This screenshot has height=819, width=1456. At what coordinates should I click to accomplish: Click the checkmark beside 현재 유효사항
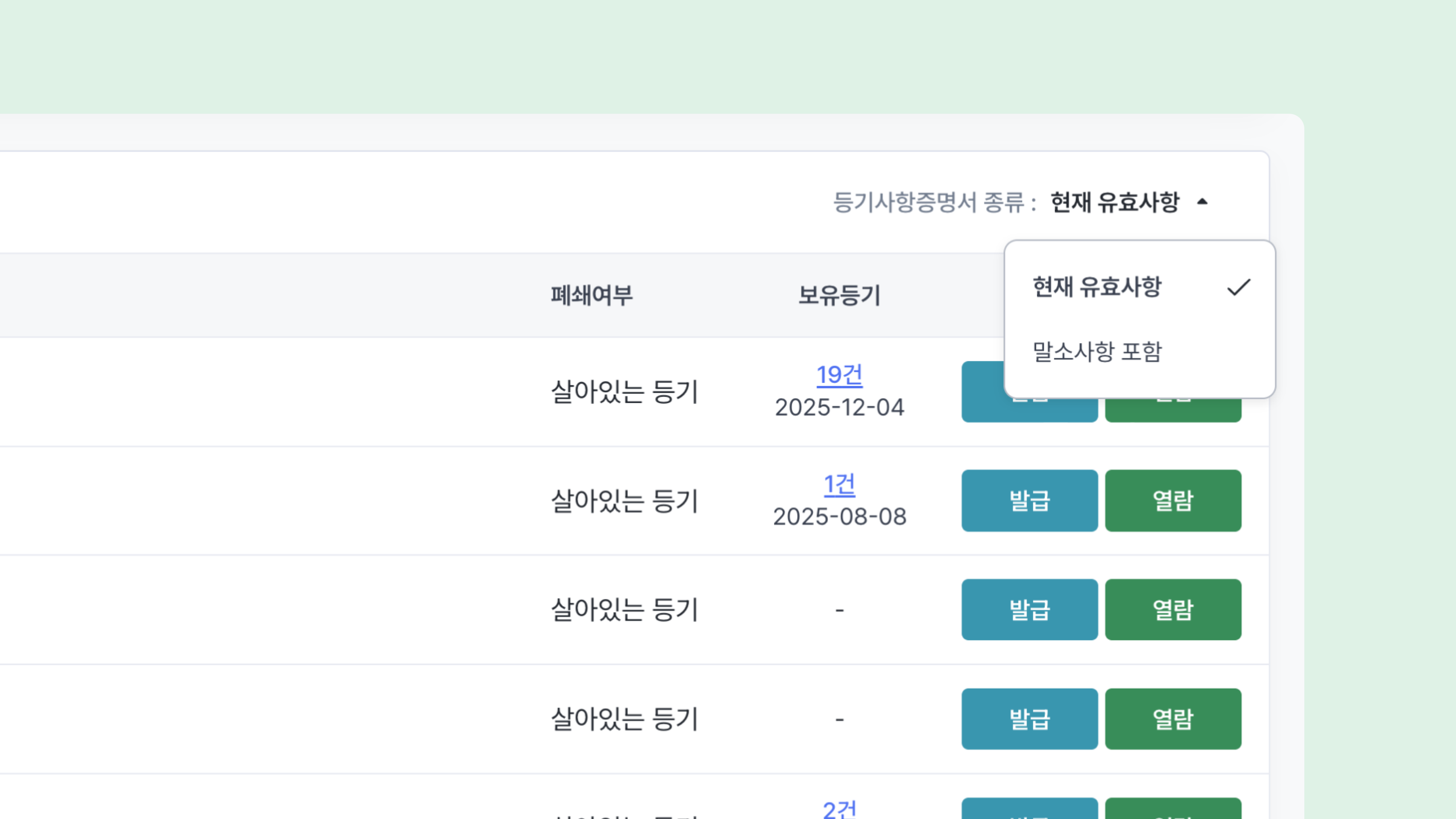click(x=1238, y=287)
